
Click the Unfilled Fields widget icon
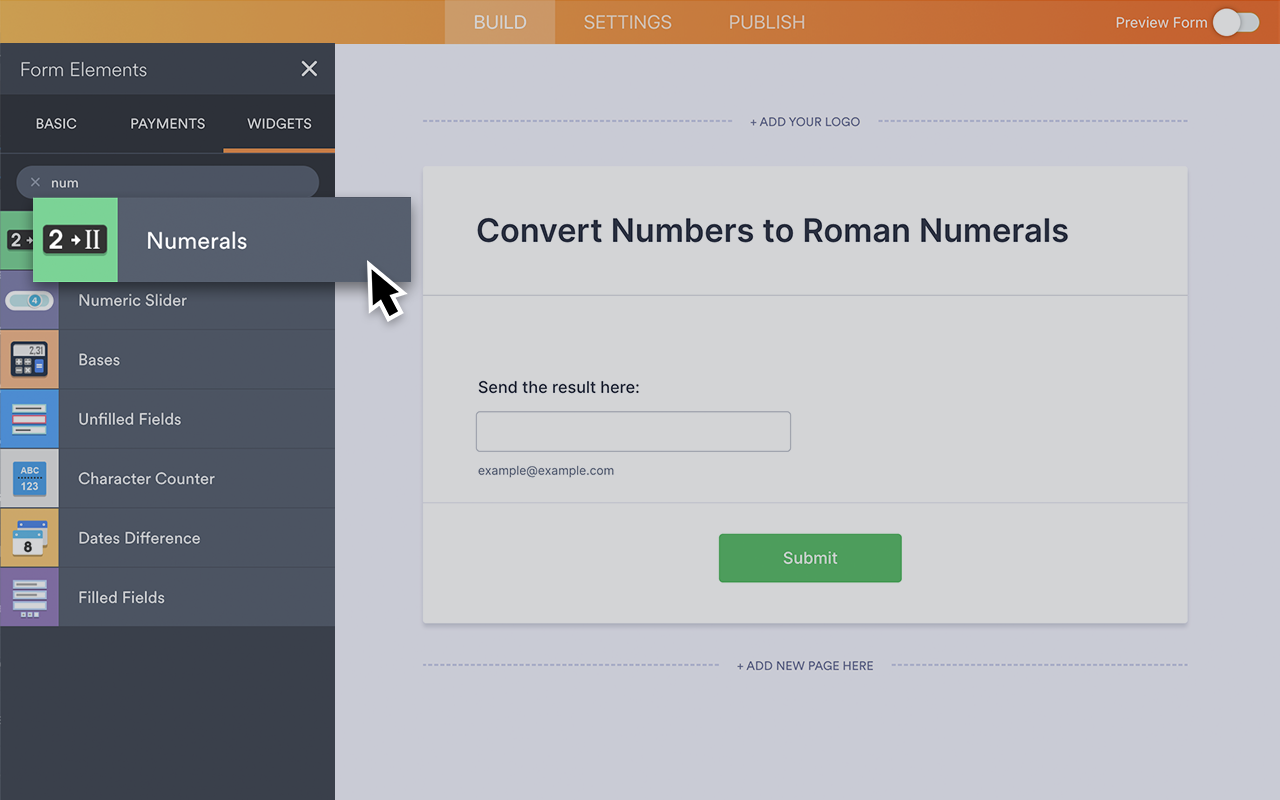tap(29, 418)
